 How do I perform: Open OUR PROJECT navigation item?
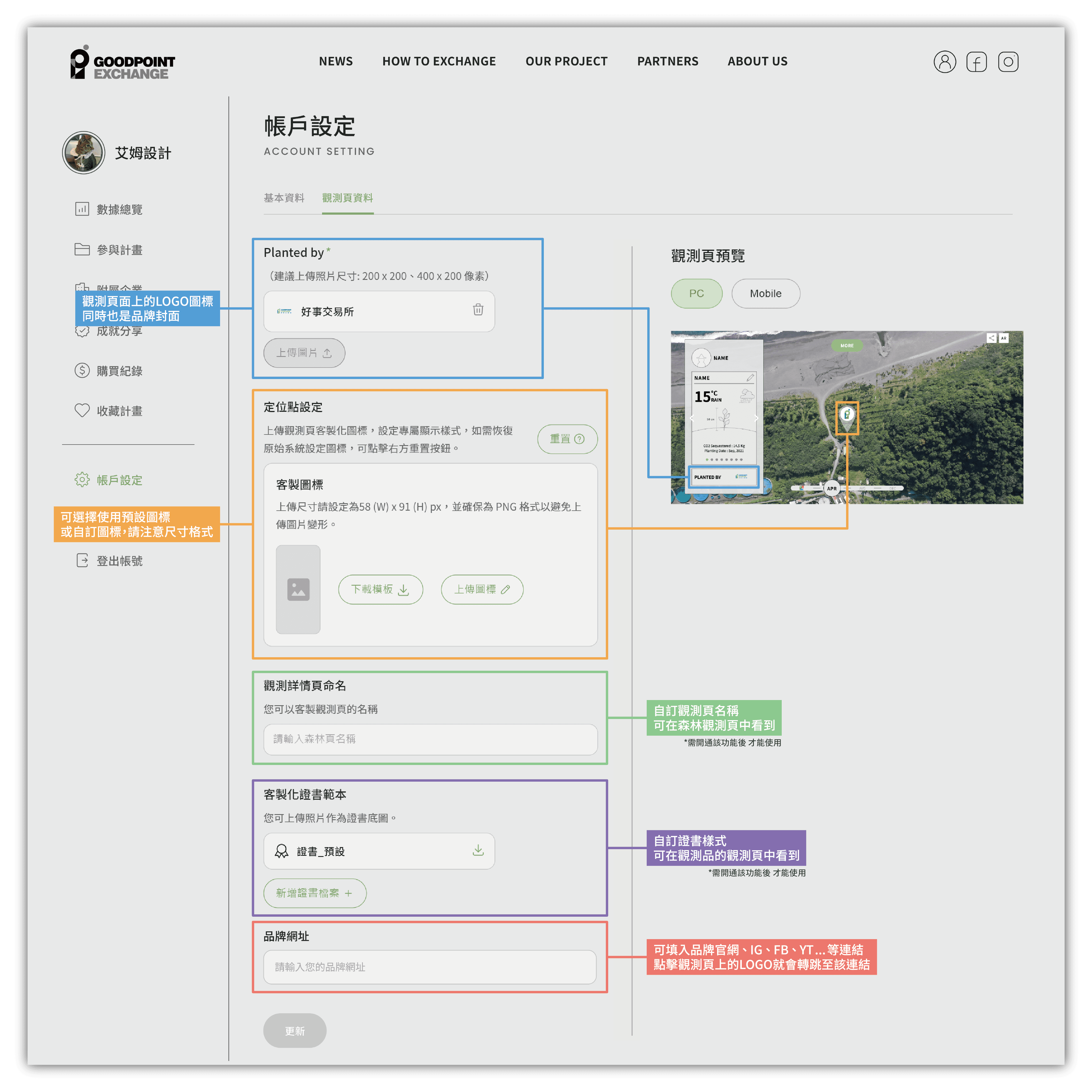pos(566,61)
